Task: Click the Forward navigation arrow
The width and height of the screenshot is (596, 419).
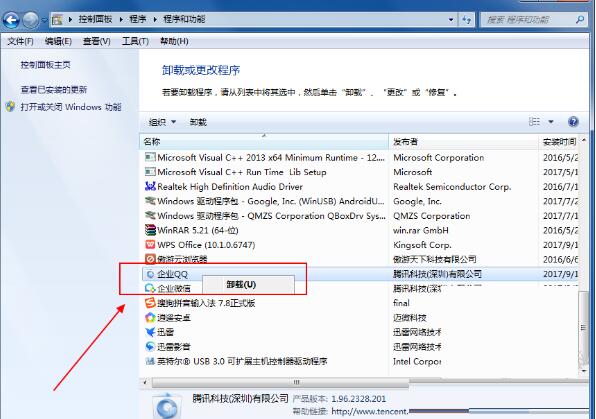Action: pyautogui.click(x=30, y=20)
